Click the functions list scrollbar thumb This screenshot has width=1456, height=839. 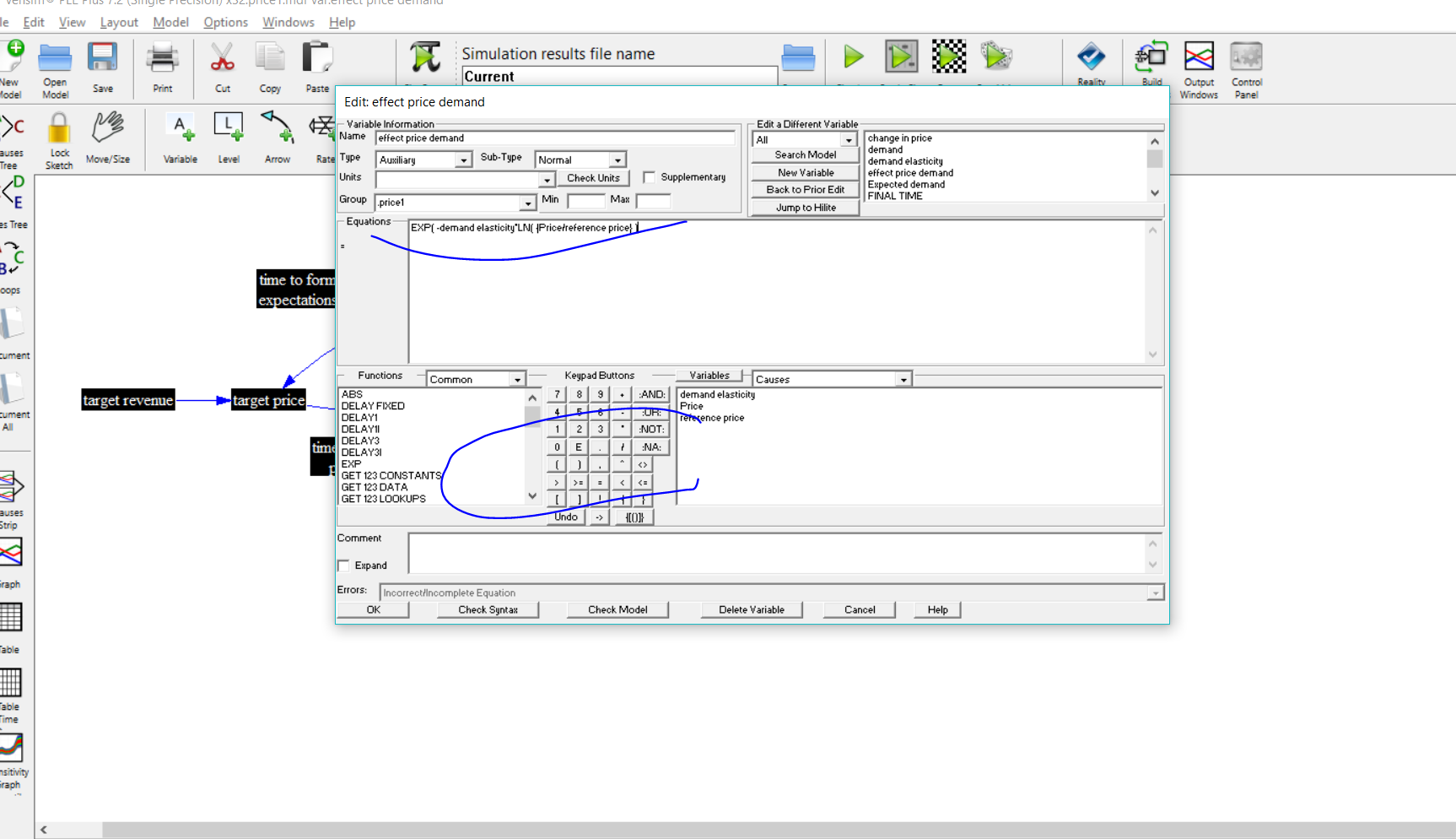(x=532, y=416)
